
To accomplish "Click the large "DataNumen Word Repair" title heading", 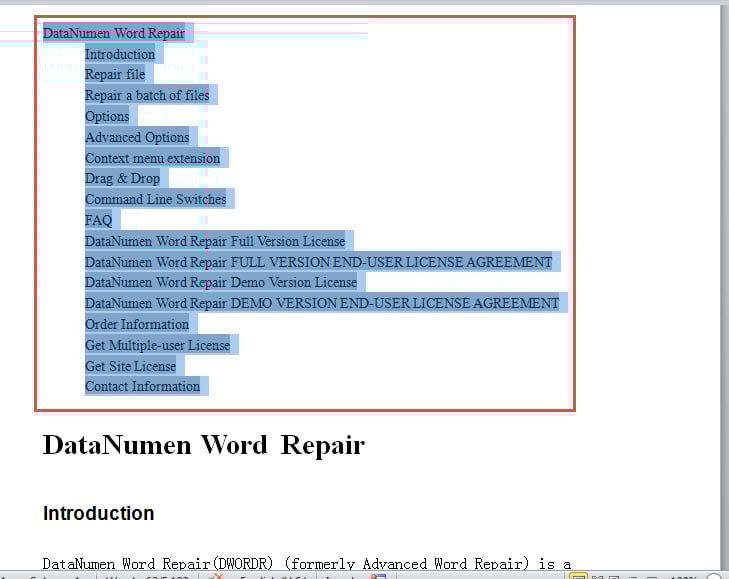I will (x=203, y=445).
